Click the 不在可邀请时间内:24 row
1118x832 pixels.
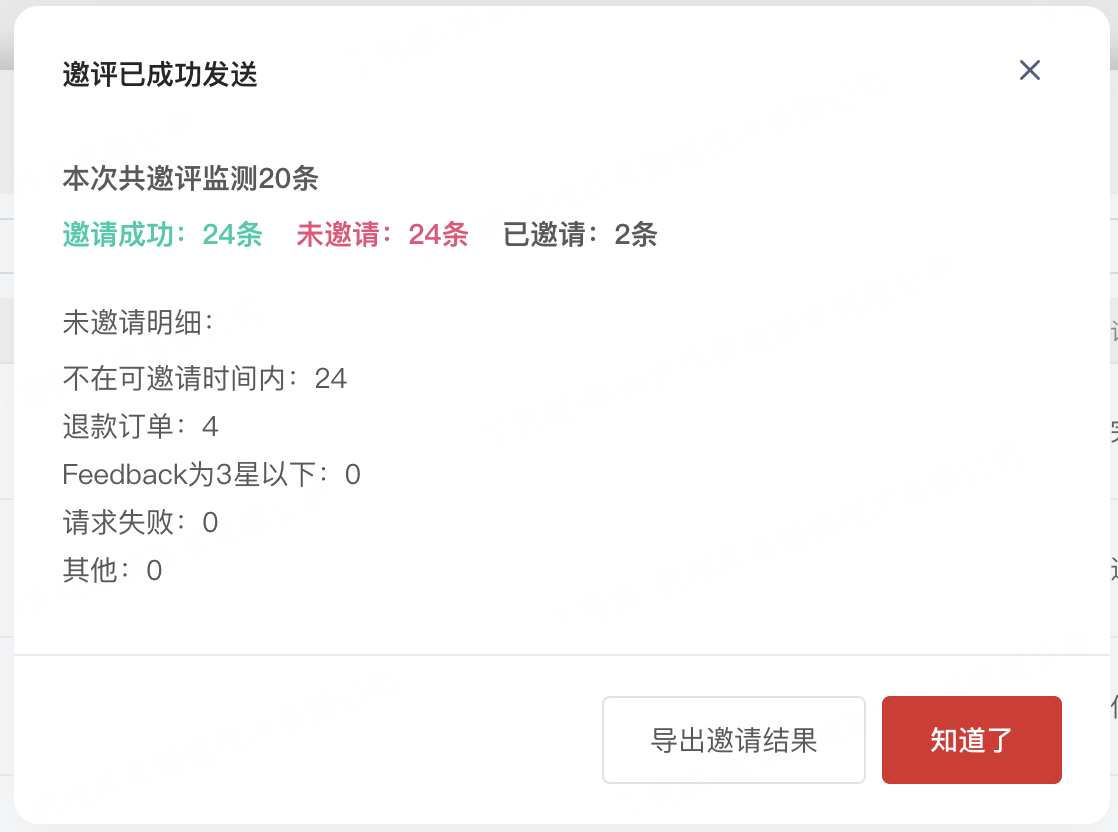(x=205, y=379)
